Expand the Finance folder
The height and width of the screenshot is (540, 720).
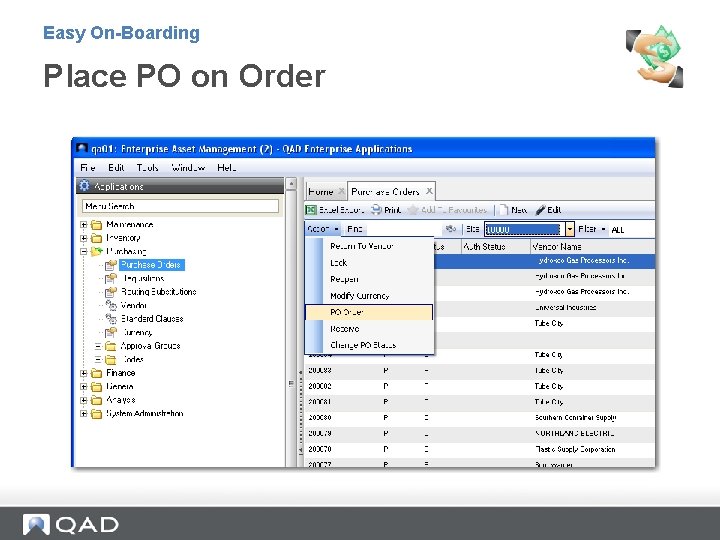(84, 373)
